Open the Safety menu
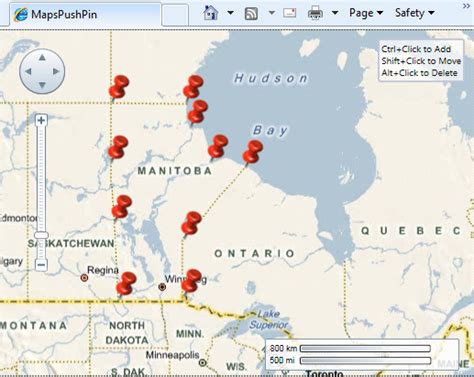474x377 pixels. [x=415, y=13]
